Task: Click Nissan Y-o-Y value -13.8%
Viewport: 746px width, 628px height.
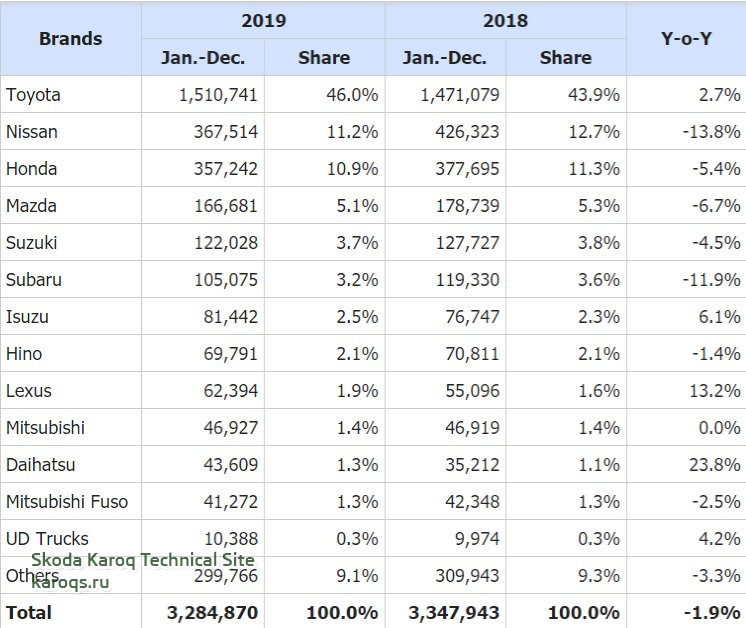Action: (711, 132)
